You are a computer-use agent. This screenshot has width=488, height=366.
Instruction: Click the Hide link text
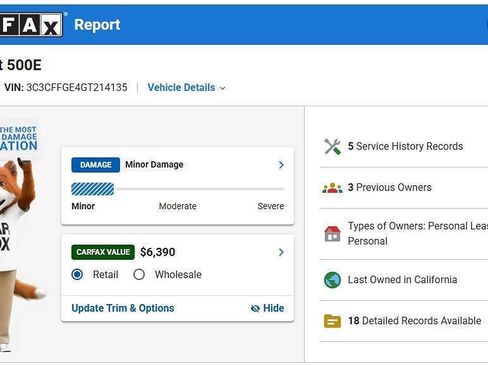click(x=273, y=308)
